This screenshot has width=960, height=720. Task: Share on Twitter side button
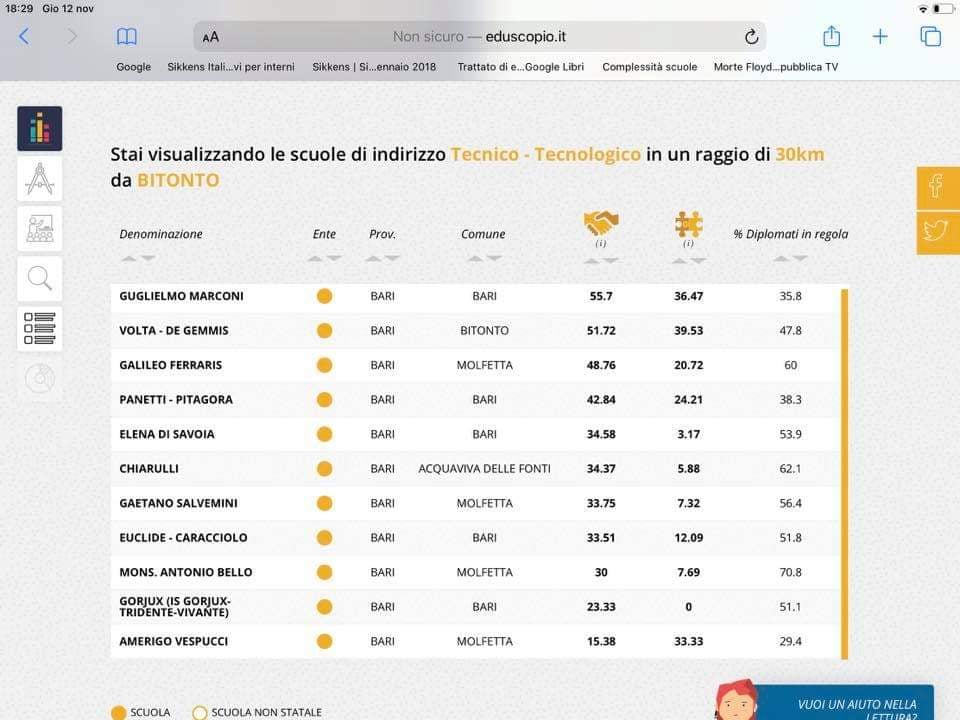pyautogui.click(x=937, y=232)
